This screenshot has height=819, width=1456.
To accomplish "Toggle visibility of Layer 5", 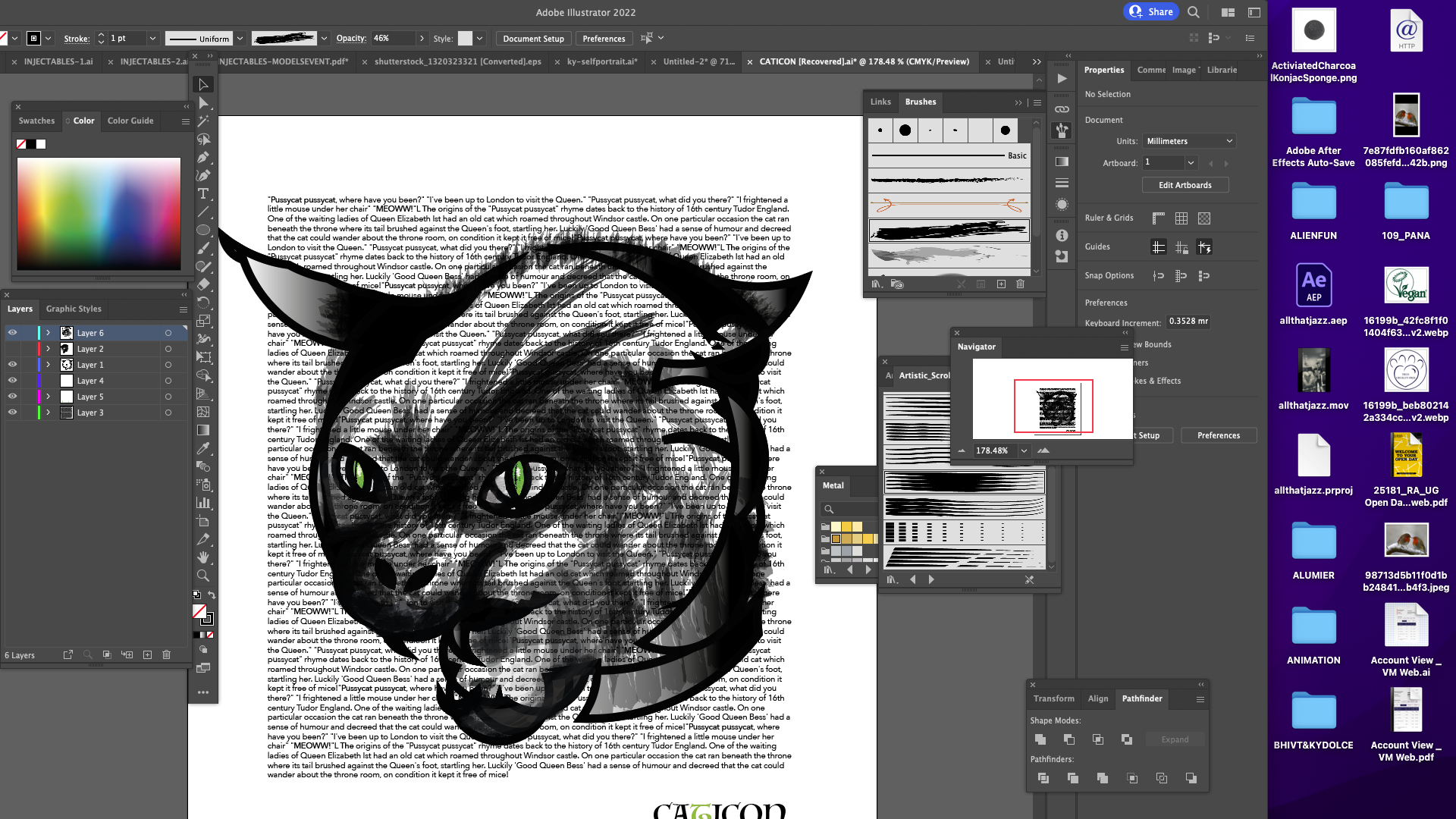I will pos(12,397).
